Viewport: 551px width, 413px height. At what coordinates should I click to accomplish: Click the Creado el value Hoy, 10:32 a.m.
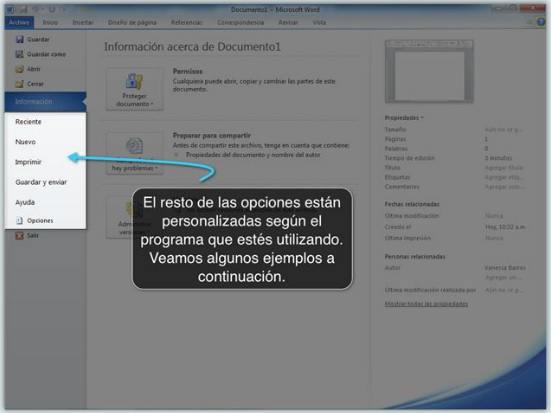(x=506, y=227)
